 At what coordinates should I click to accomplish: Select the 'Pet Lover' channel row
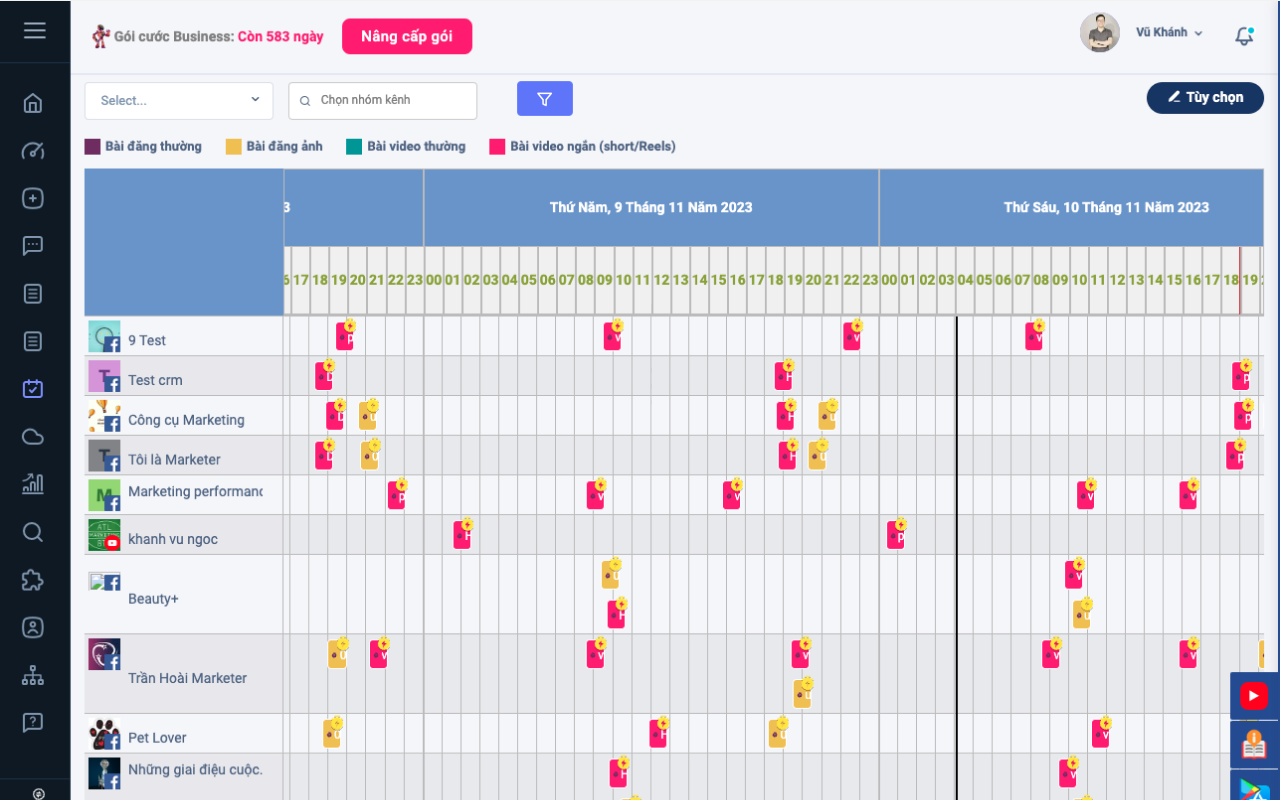(157, 738)
